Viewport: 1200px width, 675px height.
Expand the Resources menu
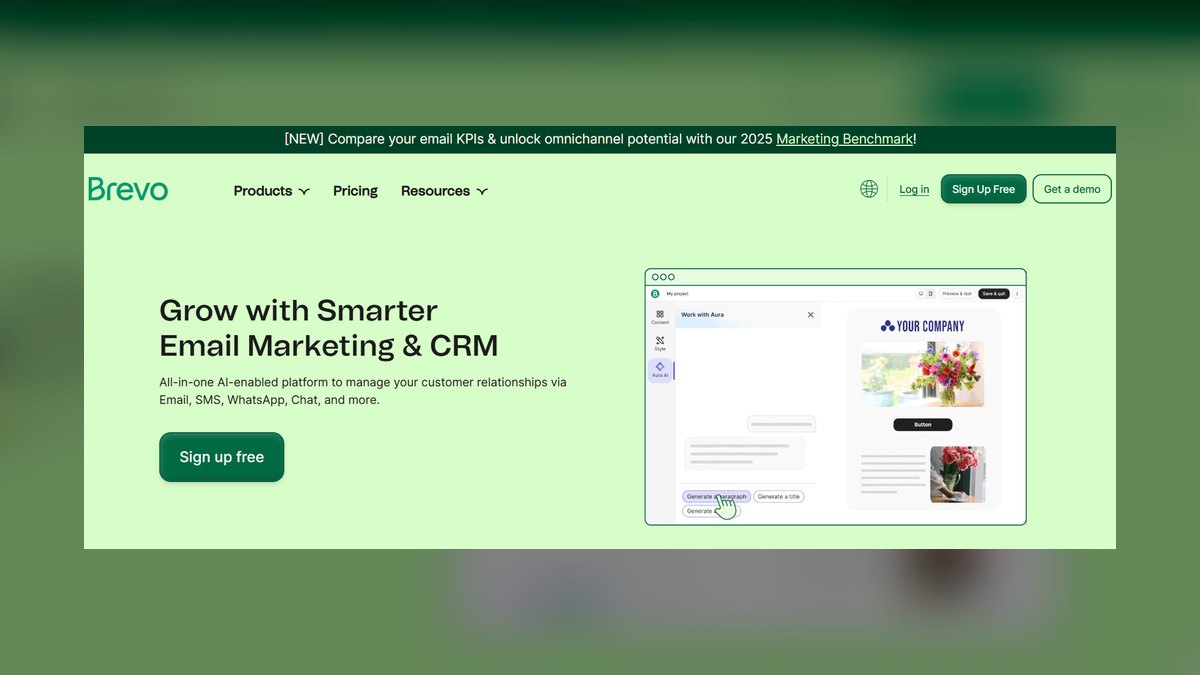(x=444, y=191)
